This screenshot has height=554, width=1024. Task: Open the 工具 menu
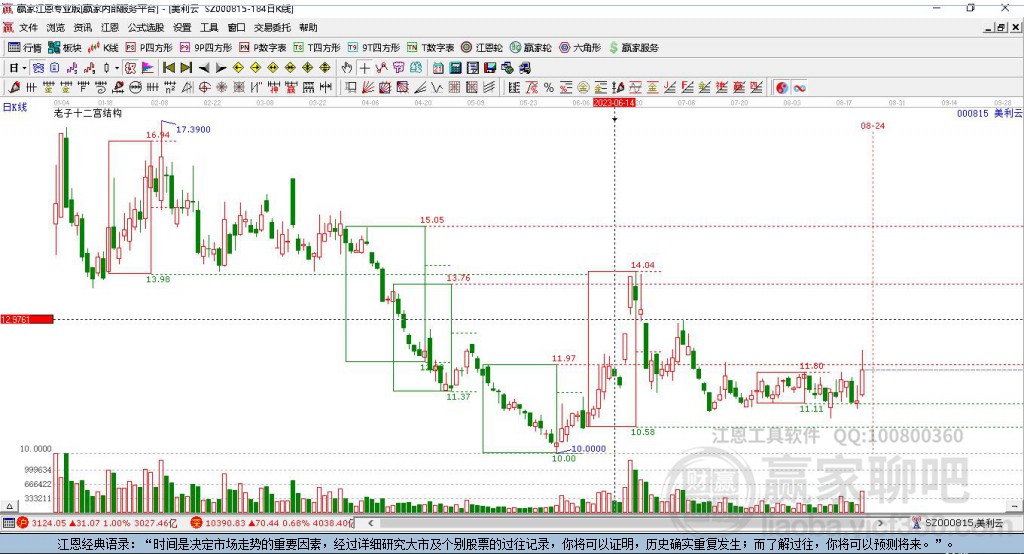(209, 27)
